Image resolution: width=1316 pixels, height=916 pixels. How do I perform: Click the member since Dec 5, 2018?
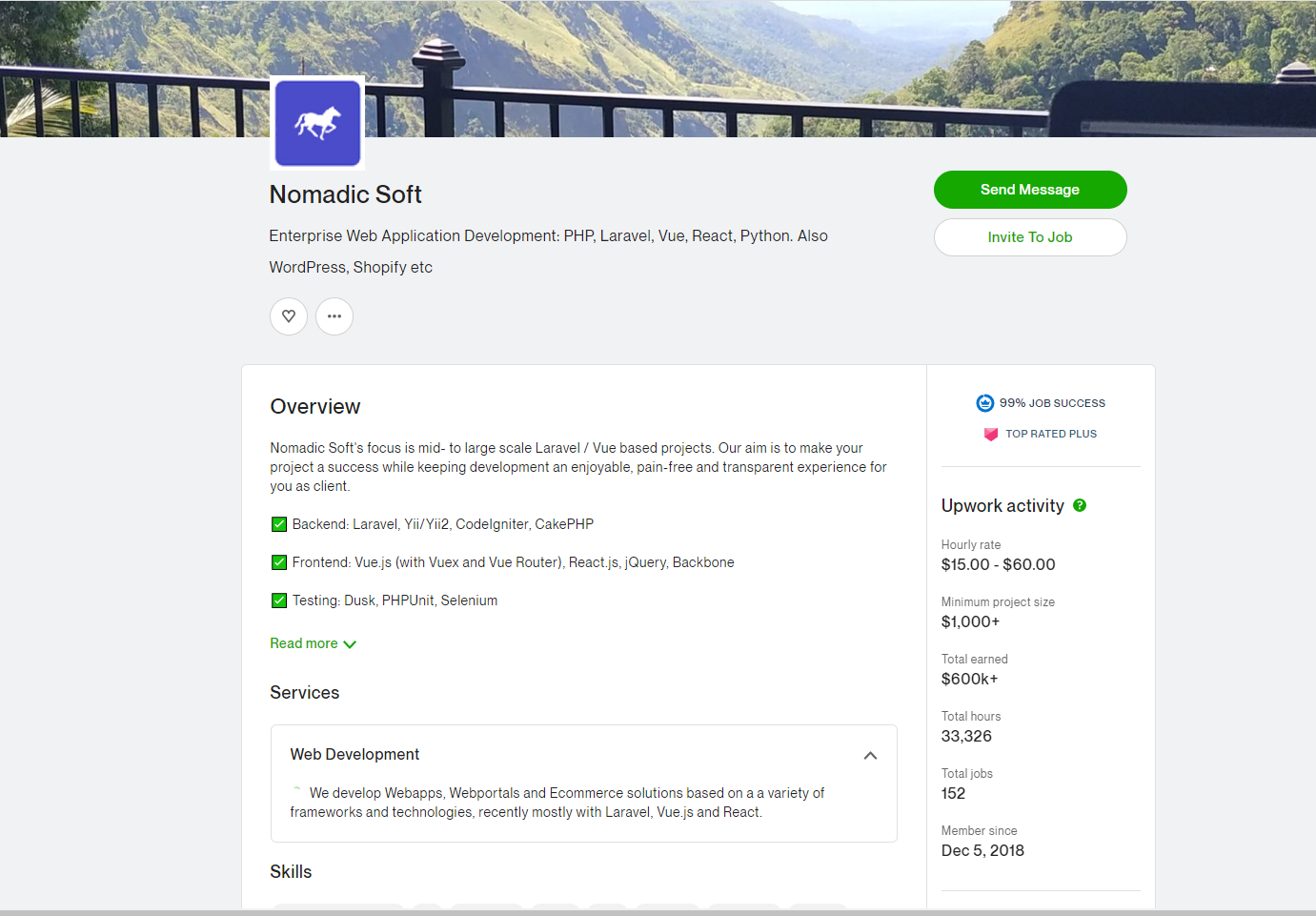(983, 850)
